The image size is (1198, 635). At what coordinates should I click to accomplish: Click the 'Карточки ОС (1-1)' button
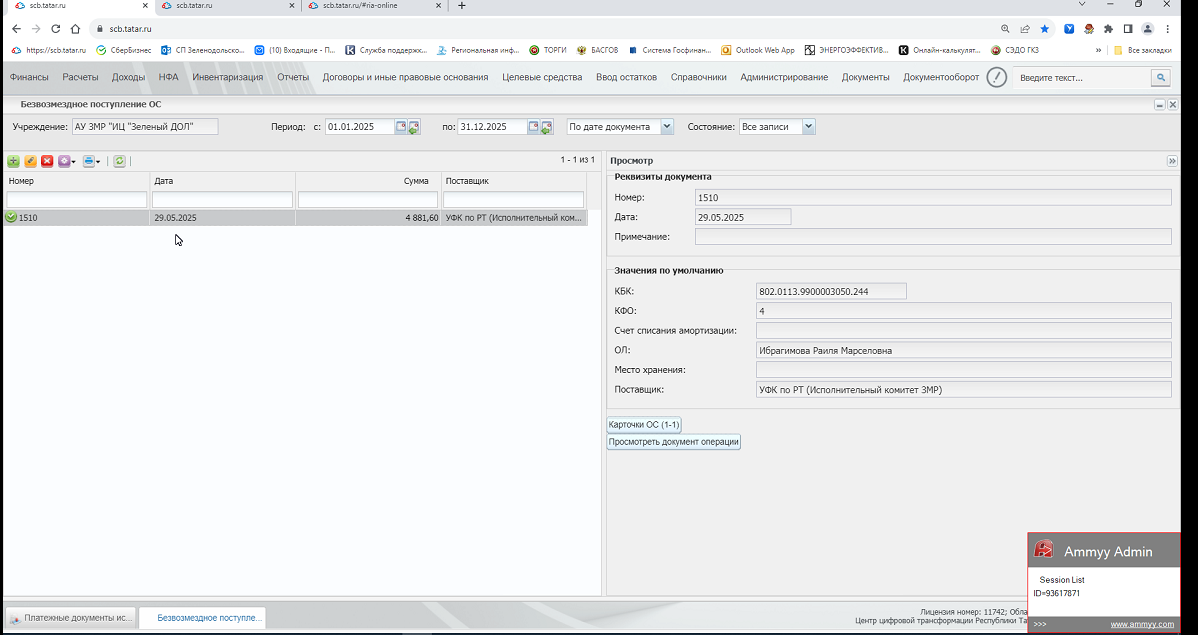click(x=643, y=424)
